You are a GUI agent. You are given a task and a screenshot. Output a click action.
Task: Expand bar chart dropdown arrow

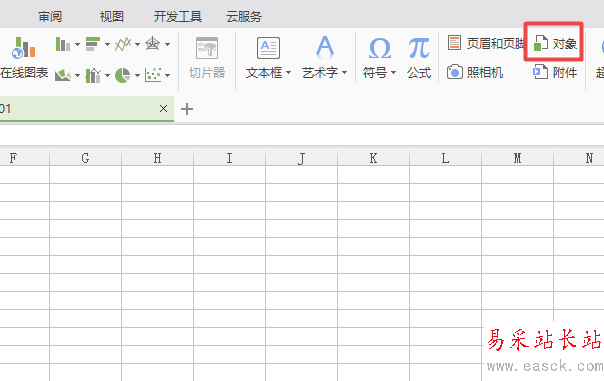[x=107, y=45]
